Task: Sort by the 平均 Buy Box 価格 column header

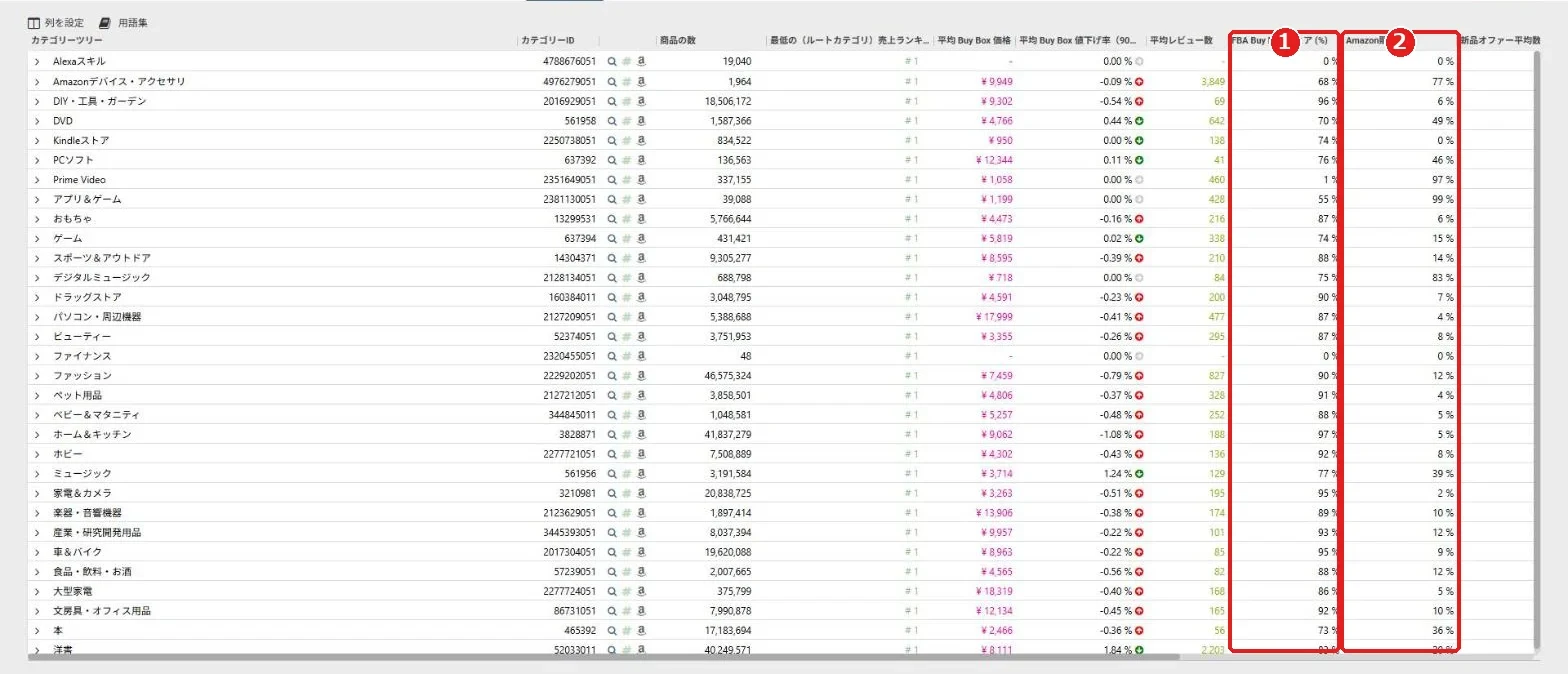Action: [975, 41]
